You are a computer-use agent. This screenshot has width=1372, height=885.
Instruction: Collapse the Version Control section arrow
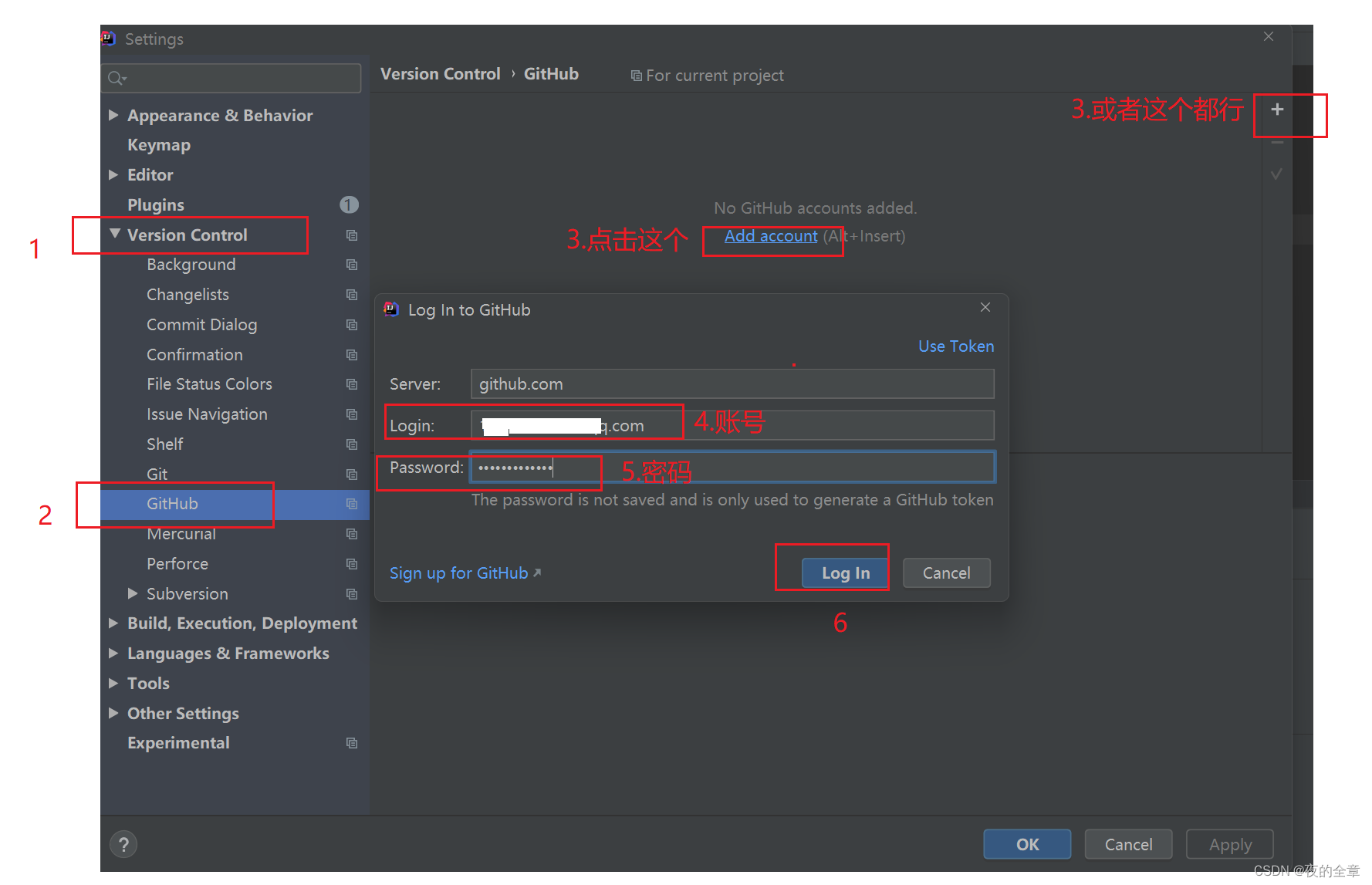tap(114, 234)
